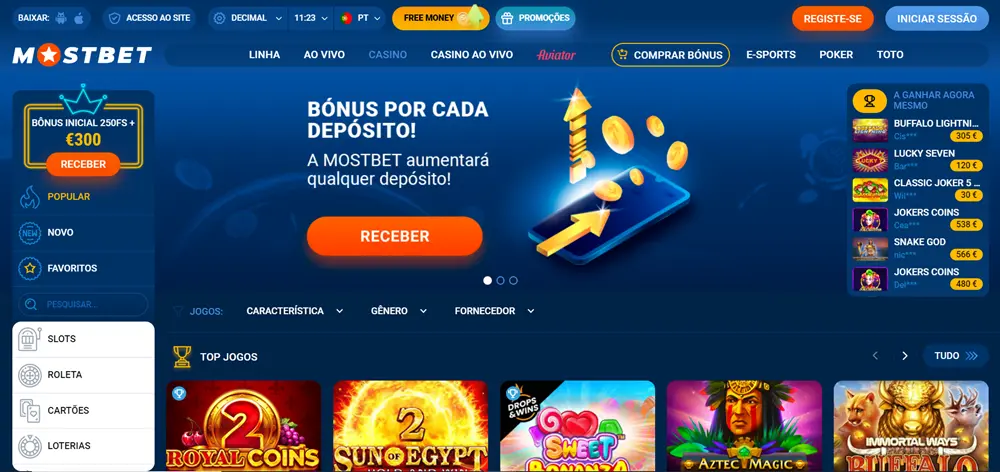The height and width of the screenshot is (472, 1000).
Task: Open the Slots category icon
Action: pyautogui.click(x=30, y=339)
